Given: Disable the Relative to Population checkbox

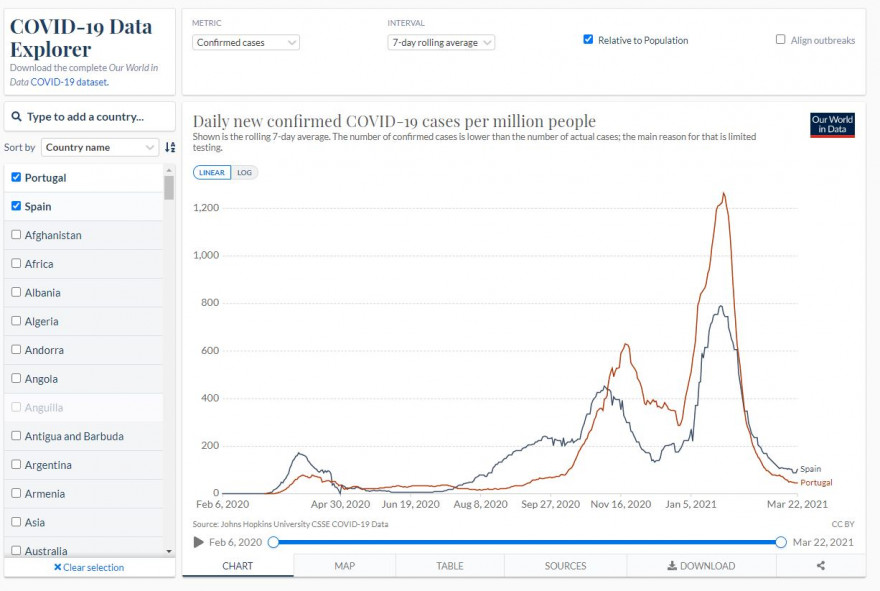Looking at the screenshot, I should [x=588, y=39].
